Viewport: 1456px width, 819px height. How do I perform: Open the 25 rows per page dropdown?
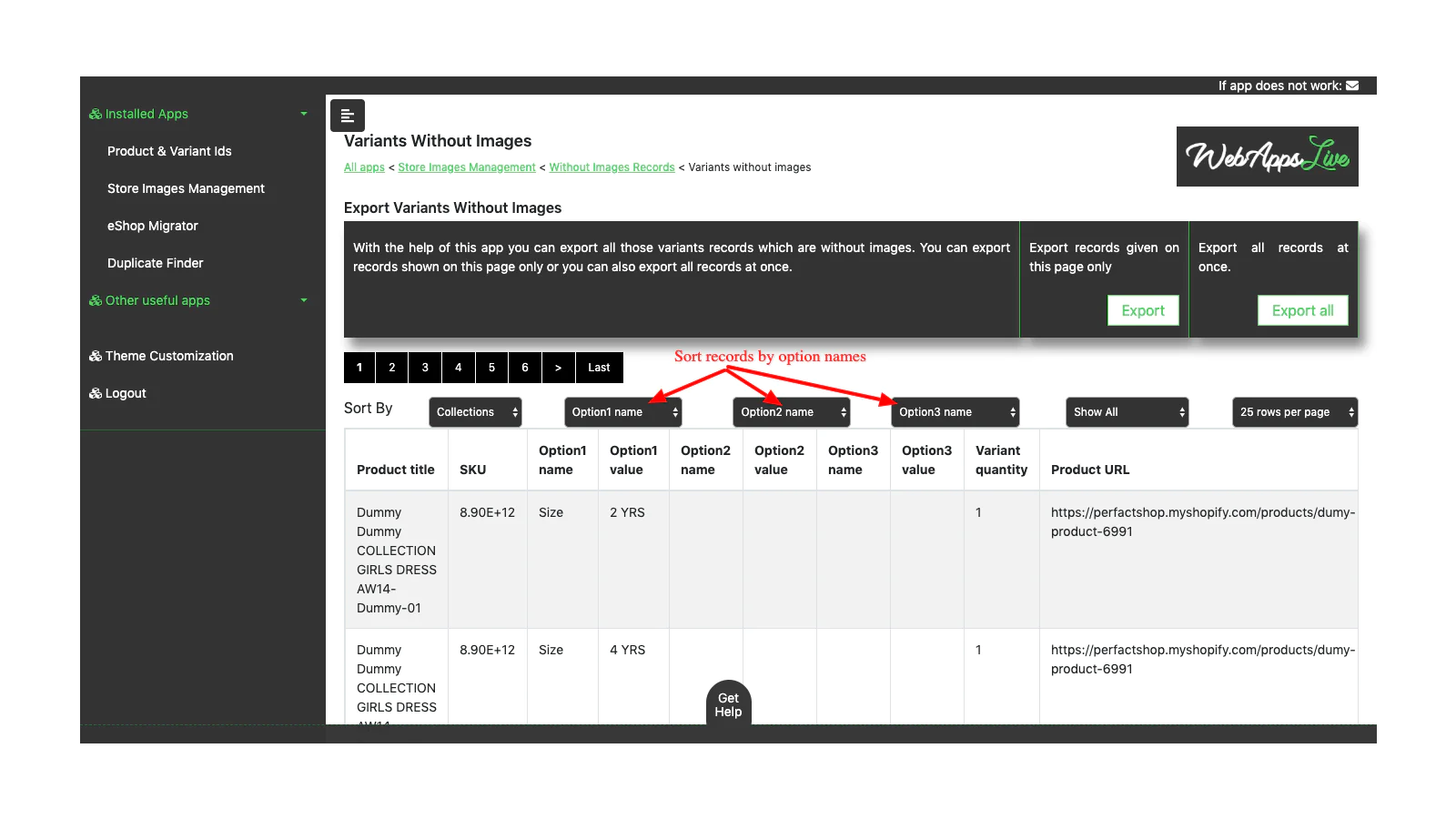[x=1294, y=412]
